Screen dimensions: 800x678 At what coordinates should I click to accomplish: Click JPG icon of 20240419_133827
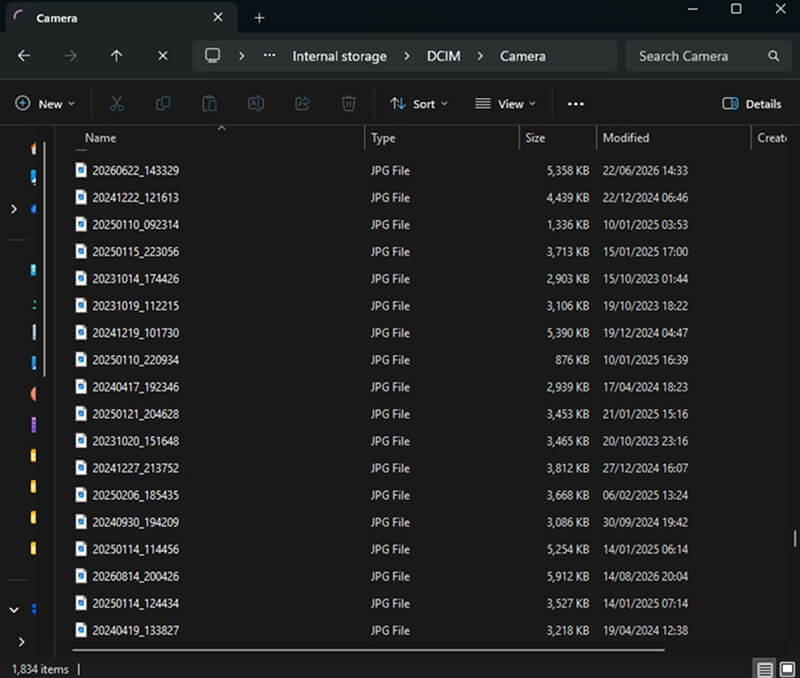[81, 630]
